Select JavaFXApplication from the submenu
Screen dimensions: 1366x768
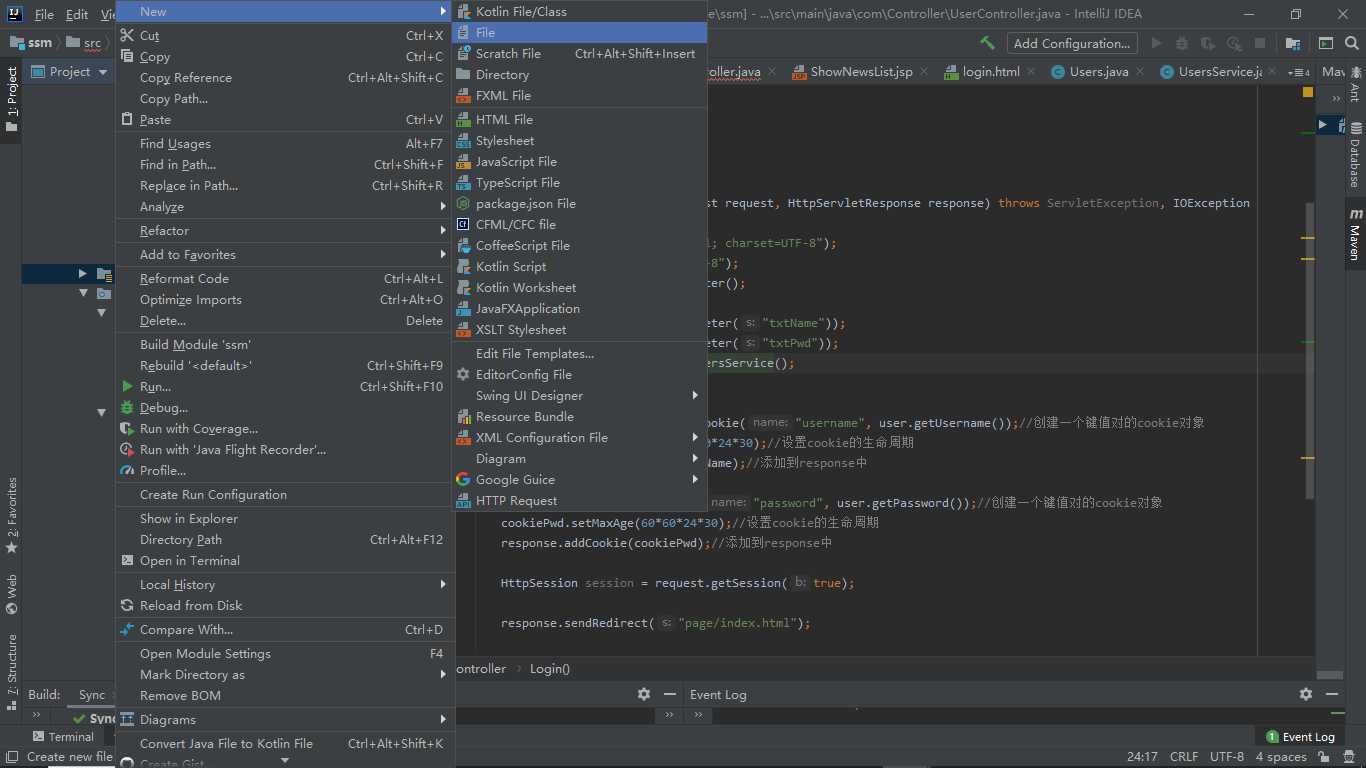[x=579, y=308]
